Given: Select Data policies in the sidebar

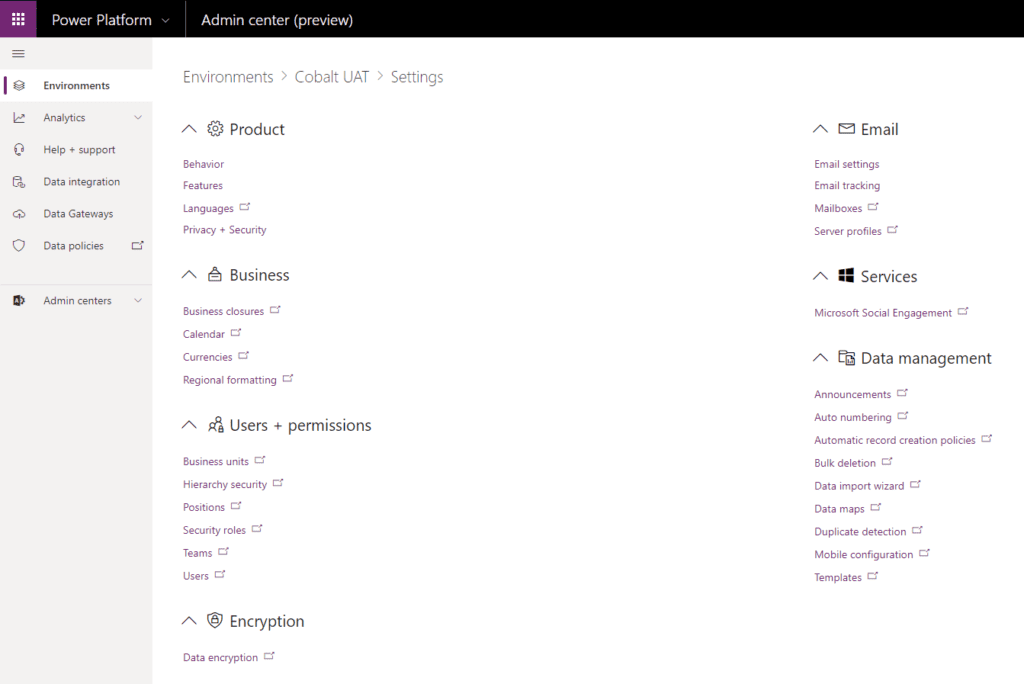Looking at the screenshot, I should (x=76, y=246).
